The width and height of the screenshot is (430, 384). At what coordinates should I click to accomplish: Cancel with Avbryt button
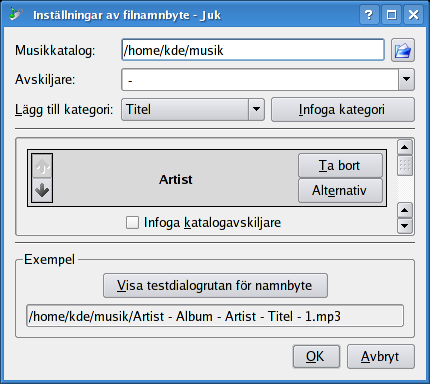click(x=381, y=356)
